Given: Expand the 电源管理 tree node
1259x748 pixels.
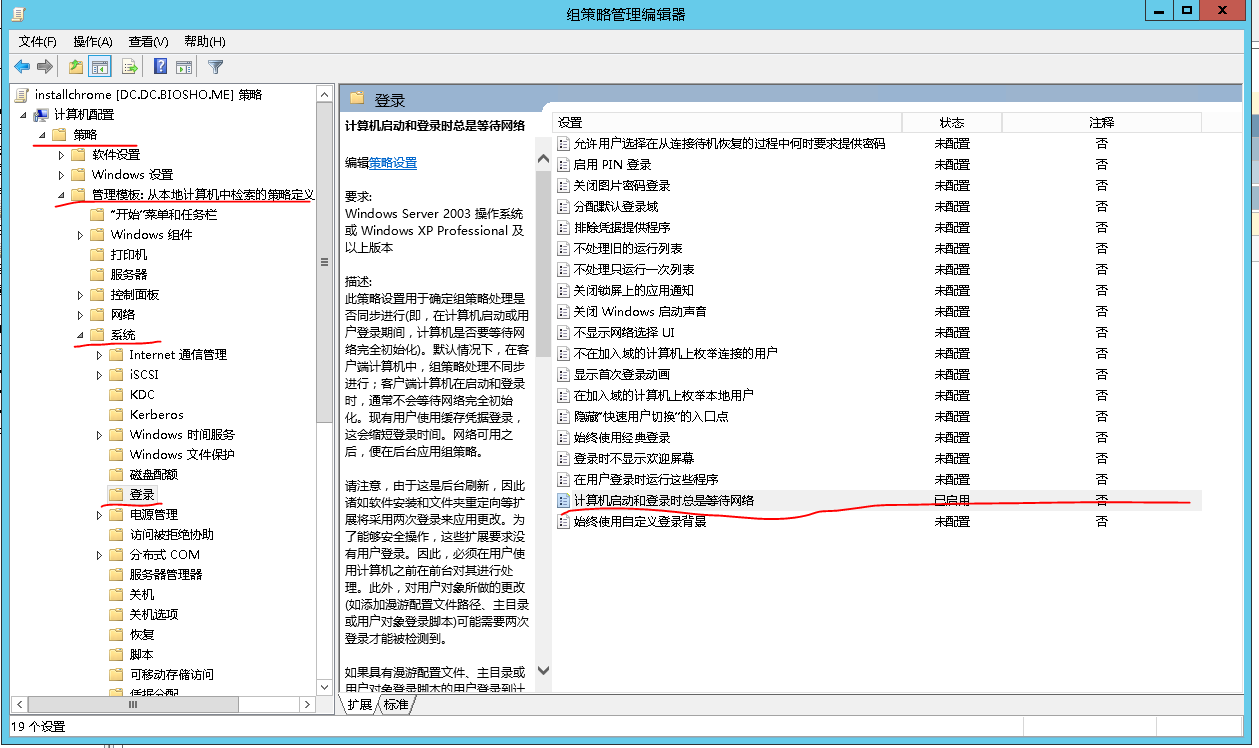Looking at the screenshot, I should pyautogui.click(x=99, y=515).
